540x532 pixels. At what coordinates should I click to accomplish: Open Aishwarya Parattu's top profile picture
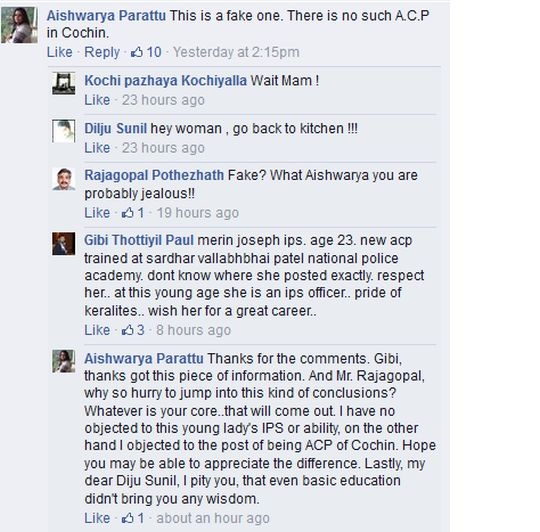pos(19,25)
